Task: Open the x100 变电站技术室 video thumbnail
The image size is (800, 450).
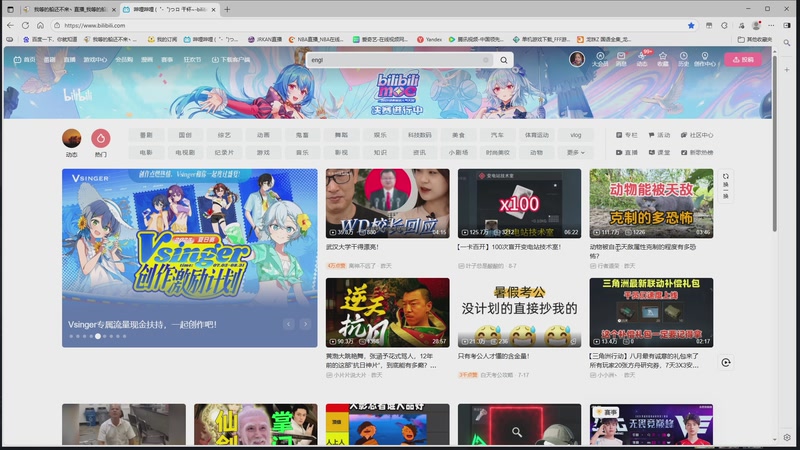Action: [519, 204]
